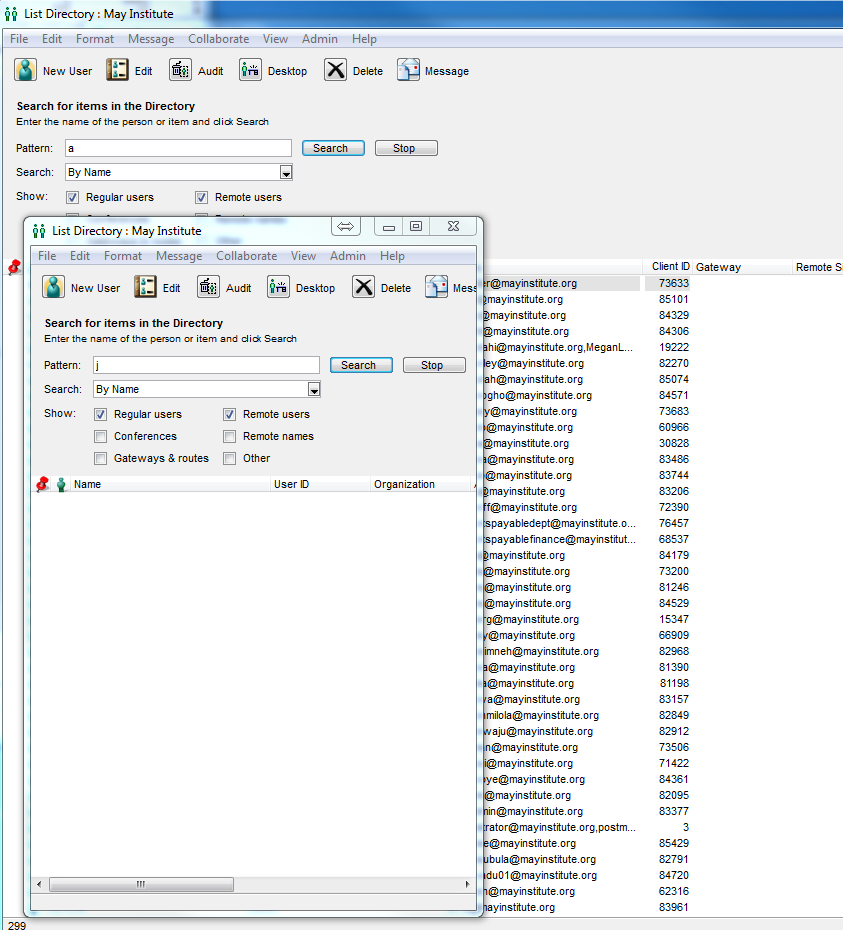Select row with Client ID 76457
The height and width of the screenshot is (930, 843).
[586, 524]
